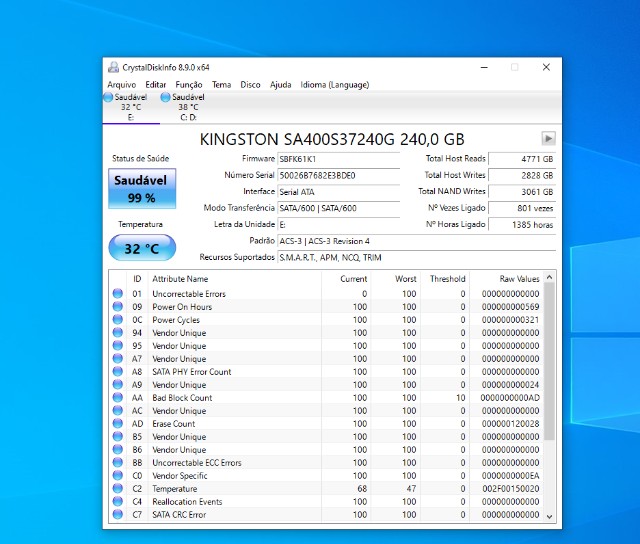Image resolution: width=640 pixels, height=544 pixels.
Task: Click Total Host Reads value 4771 GB
Action: click(x=522, y=159)
